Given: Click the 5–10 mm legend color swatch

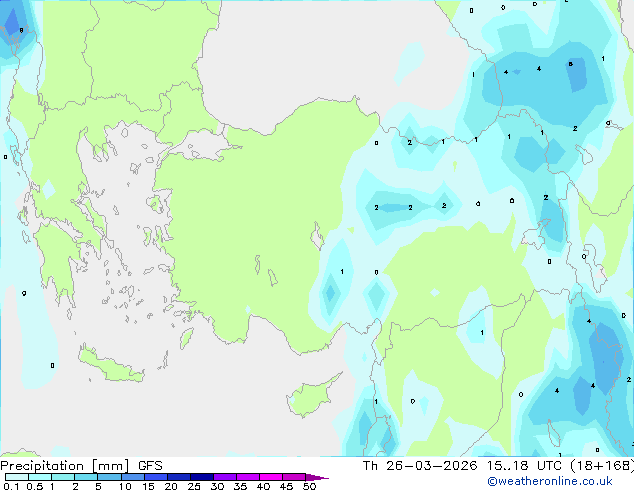Looking at the screenshot, I should click(109, 477).
